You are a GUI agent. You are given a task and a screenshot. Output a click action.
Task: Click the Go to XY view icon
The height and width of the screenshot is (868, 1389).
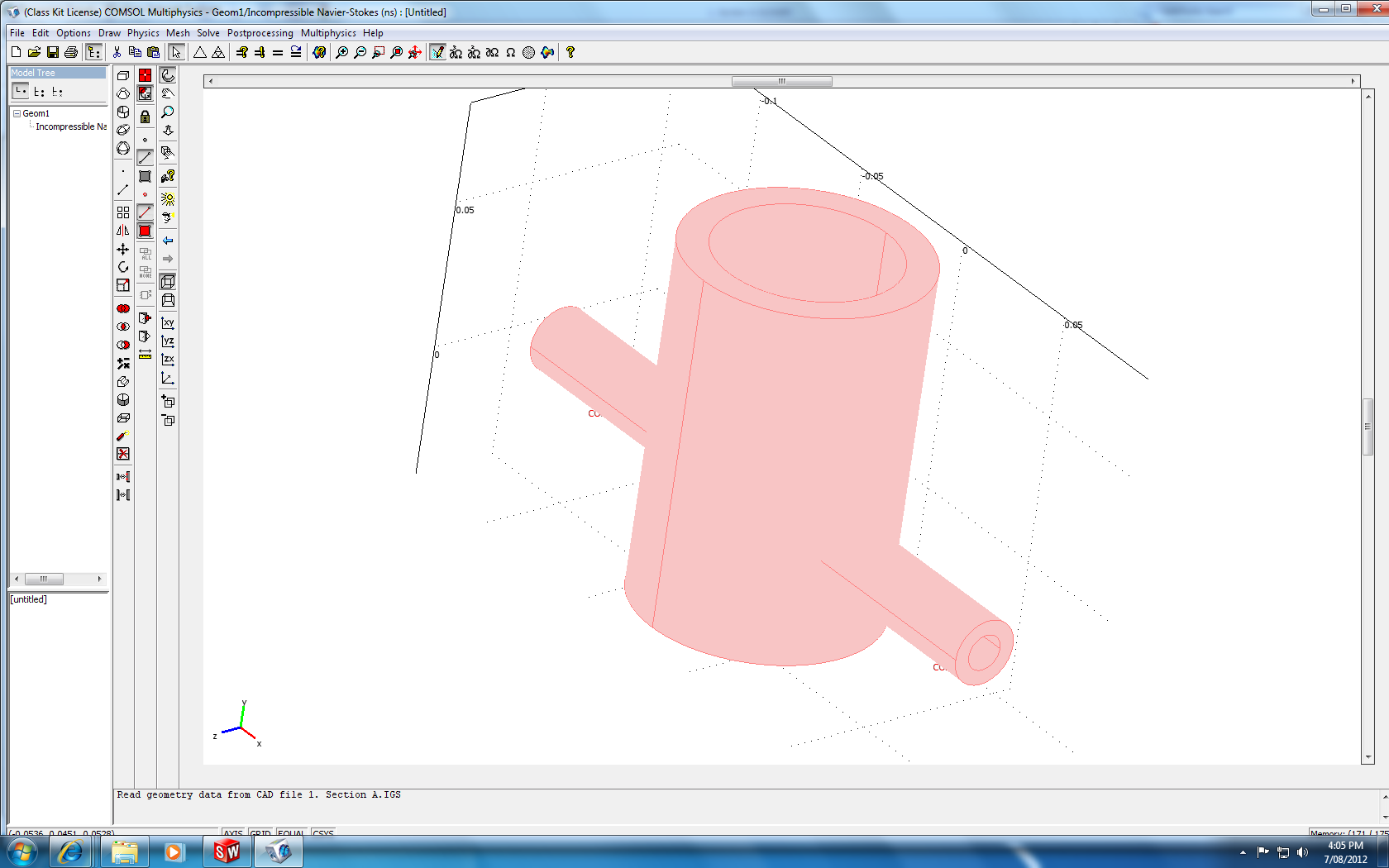point(168,322)
